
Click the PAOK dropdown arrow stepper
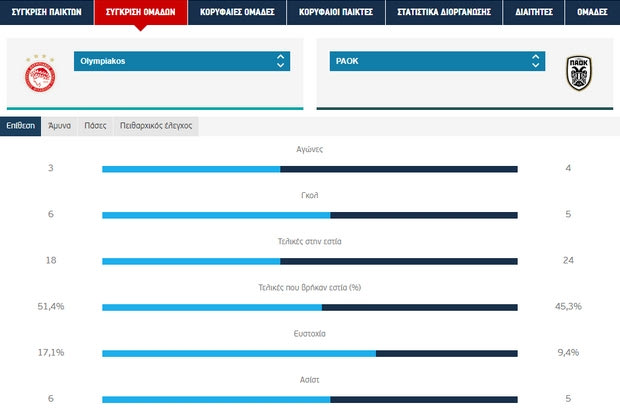[536, 61]
